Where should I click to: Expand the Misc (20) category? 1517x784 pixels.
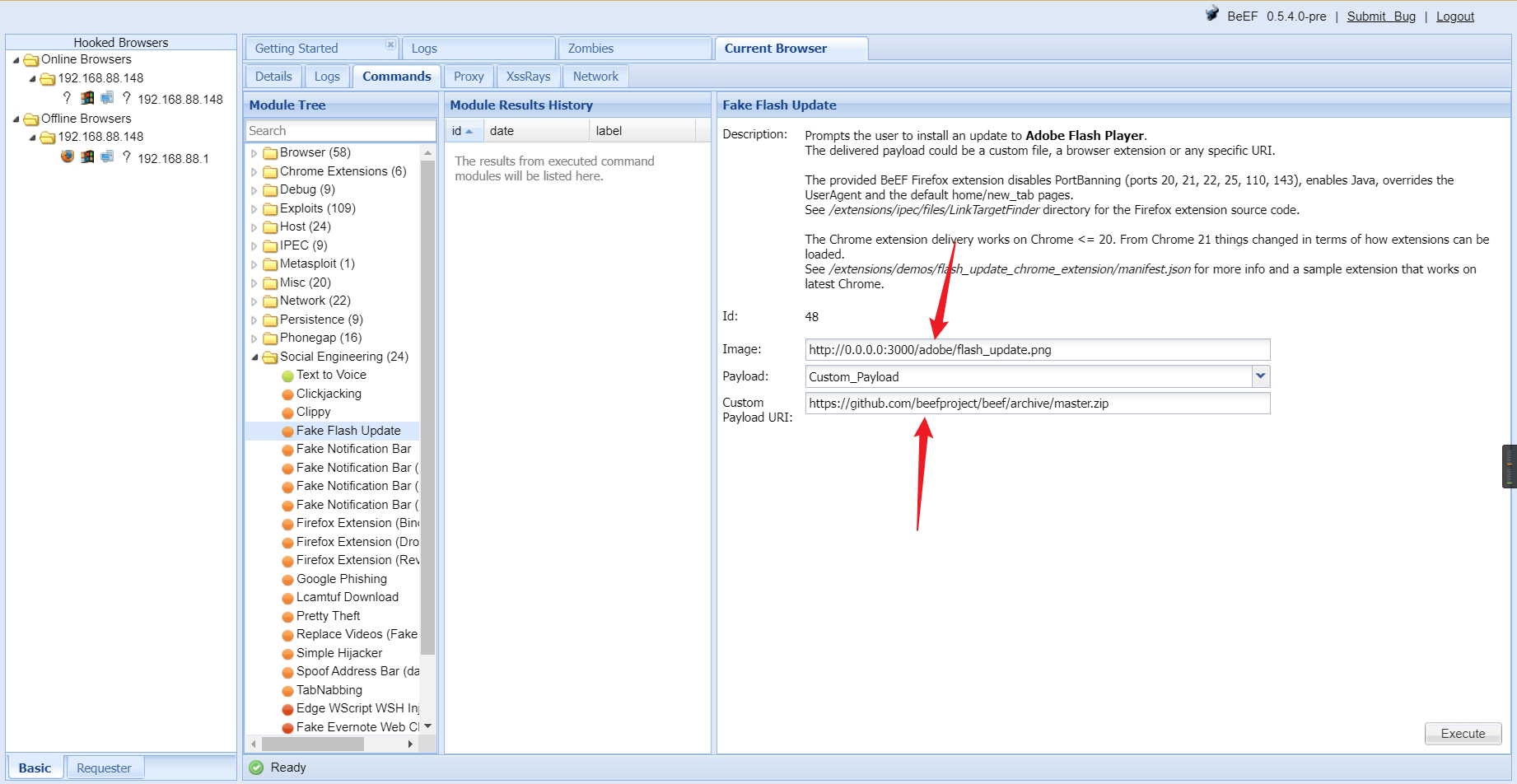254,283
